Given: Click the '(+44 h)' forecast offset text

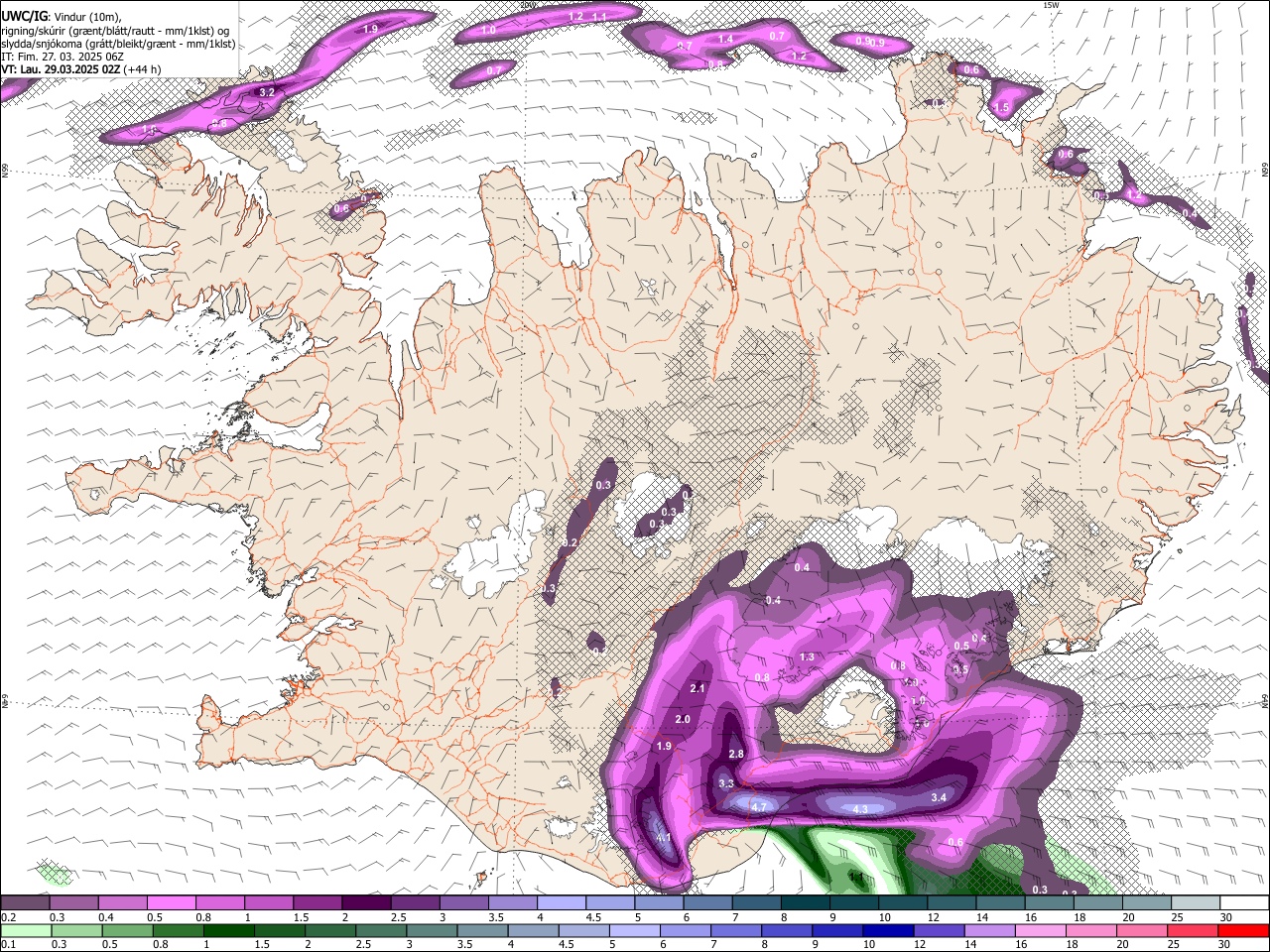Looking at the screenshot, I should point(143,69).
